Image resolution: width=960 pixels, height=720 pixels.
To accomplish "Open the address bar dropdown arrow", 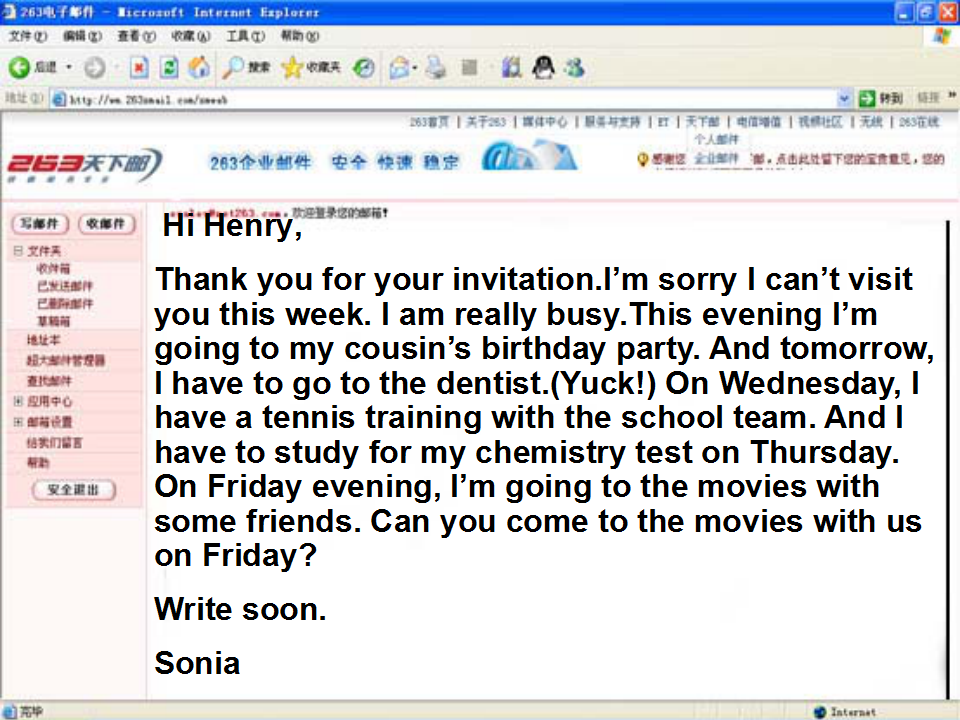I will [845, 98].
